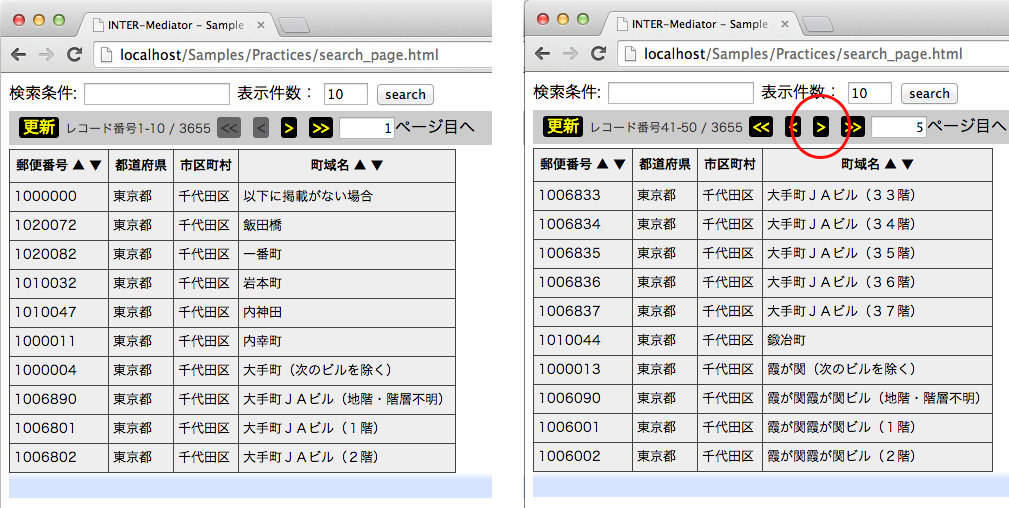Image resolution: width=1009 pixels, height=508 pixels.
Task: Click the 表示件数 field in records 41-50 window
Action: click(x=869, y=93)
